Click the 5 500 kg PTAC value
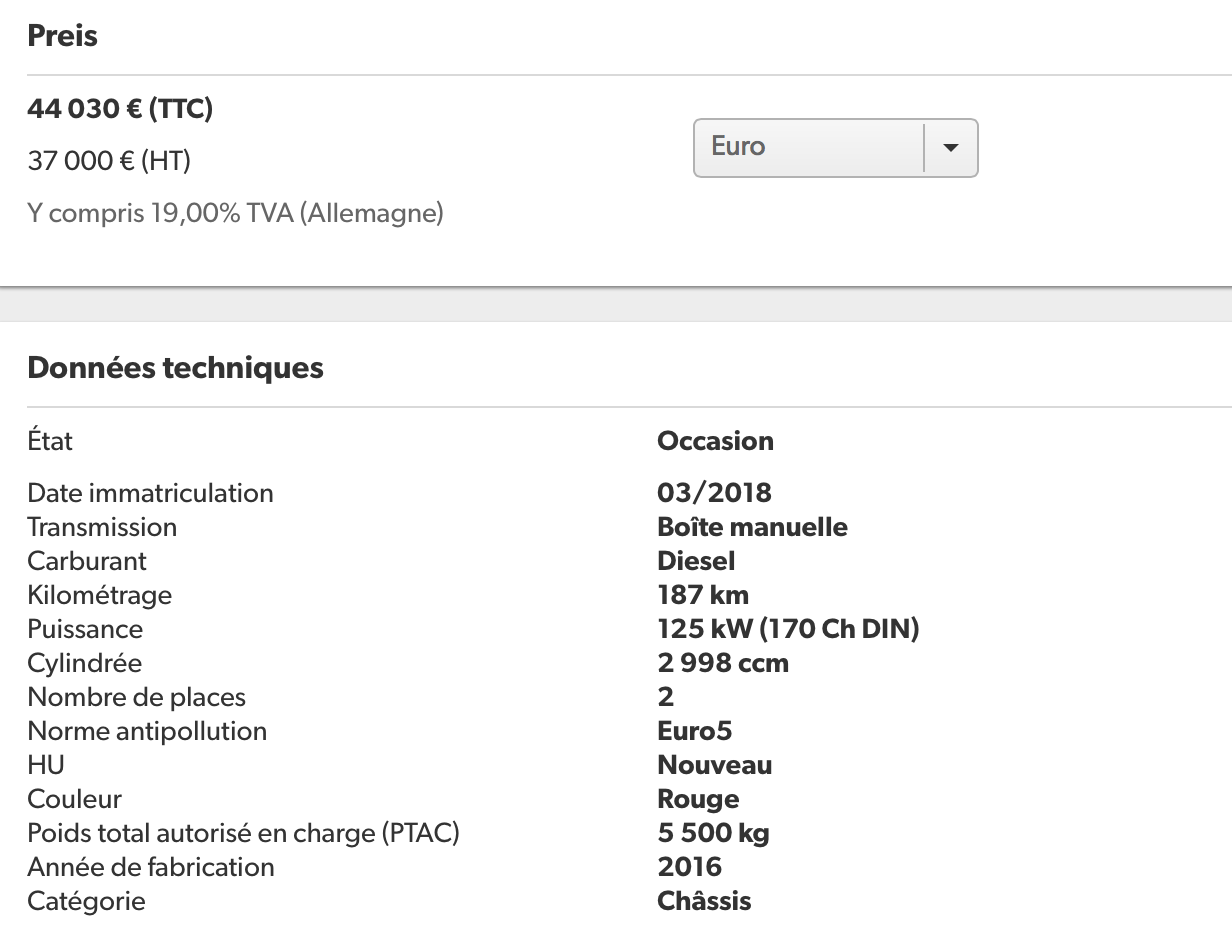1232x948 pixels. (x=713, y=833)
